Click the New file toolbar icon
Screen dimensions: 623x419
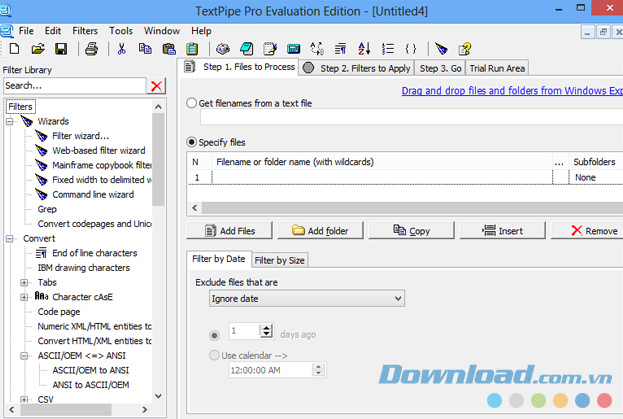(14, 49)
